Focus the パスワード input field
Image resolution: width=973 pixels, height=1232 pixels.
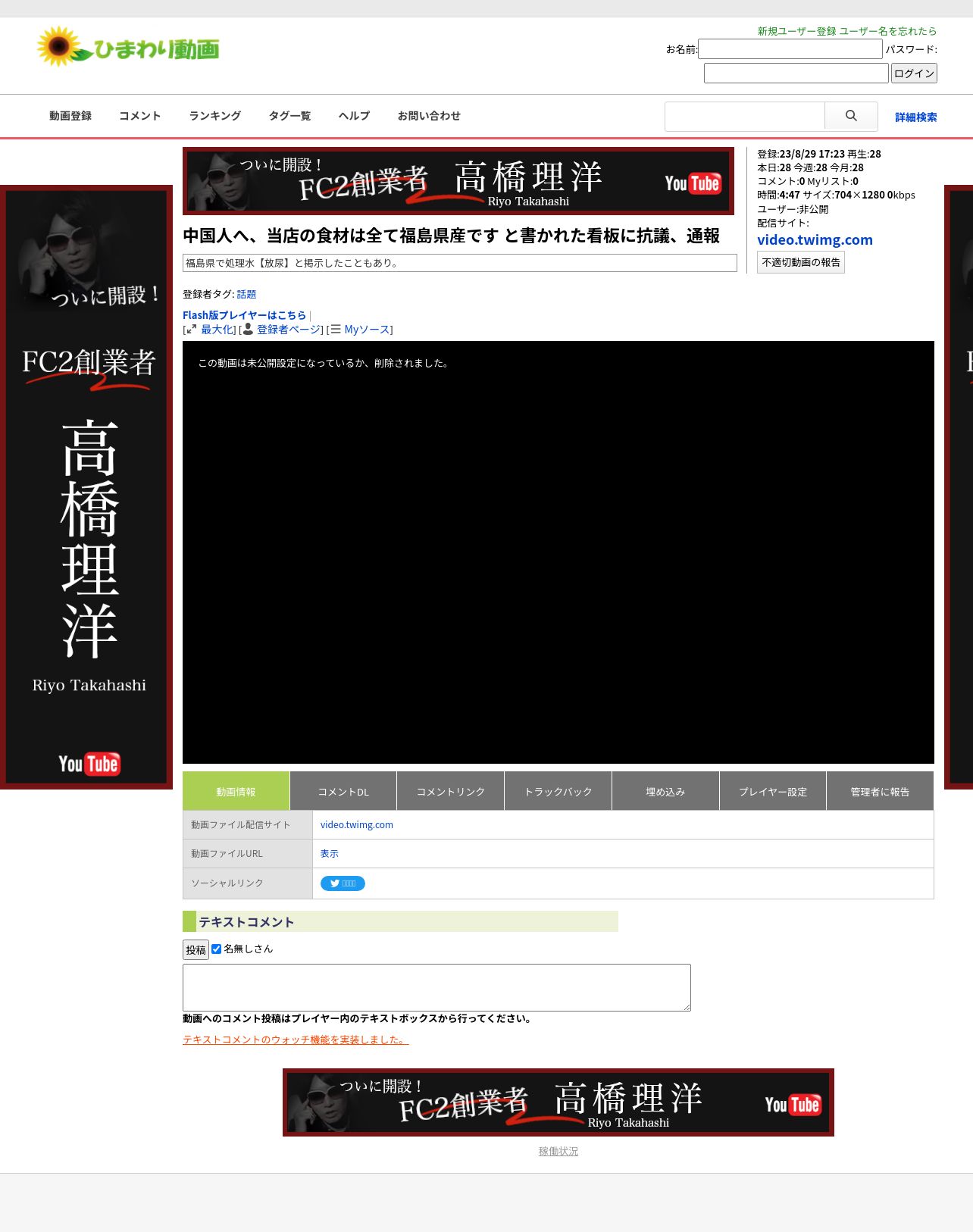(796, 73)
